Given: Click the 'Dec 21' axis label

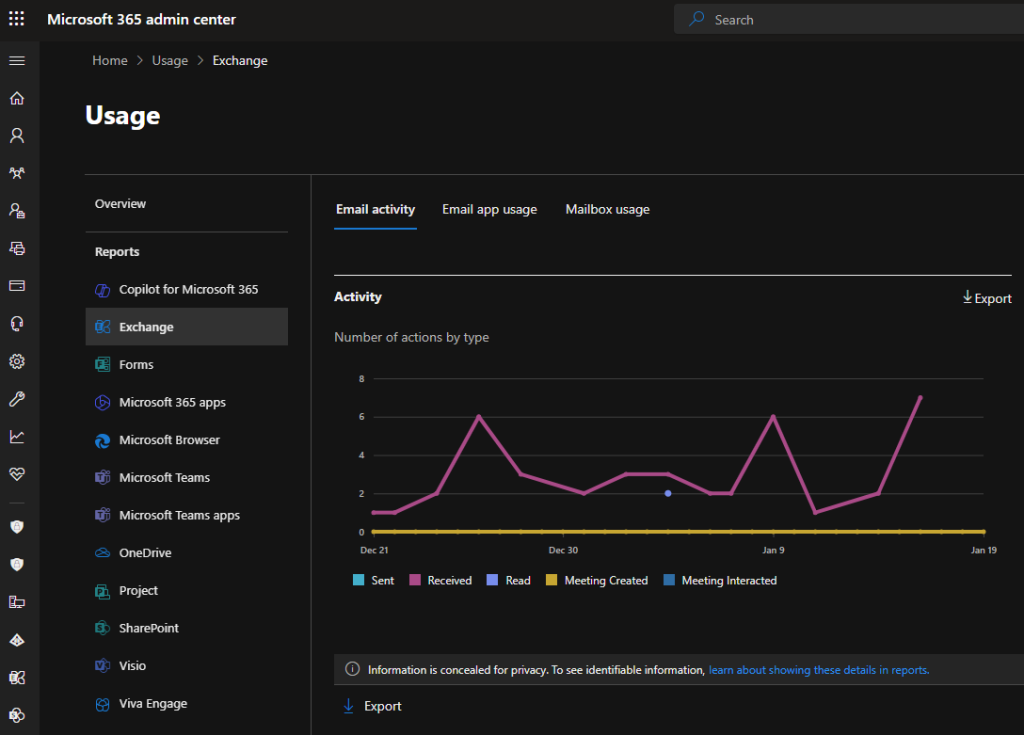Looking at the screenshot, I should (x=374, y=550).
